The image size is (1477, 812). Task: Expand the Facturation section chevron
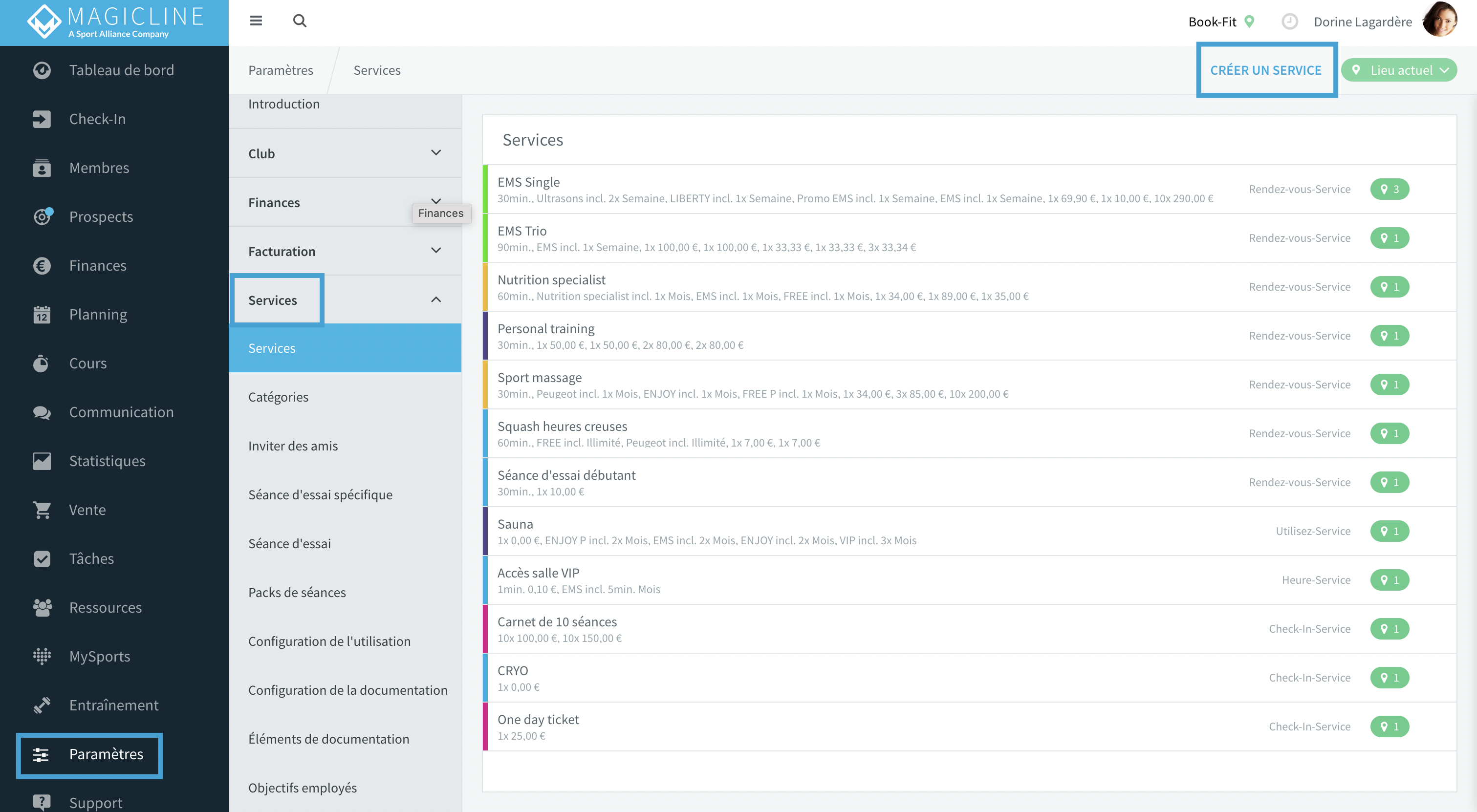[436, 251]
